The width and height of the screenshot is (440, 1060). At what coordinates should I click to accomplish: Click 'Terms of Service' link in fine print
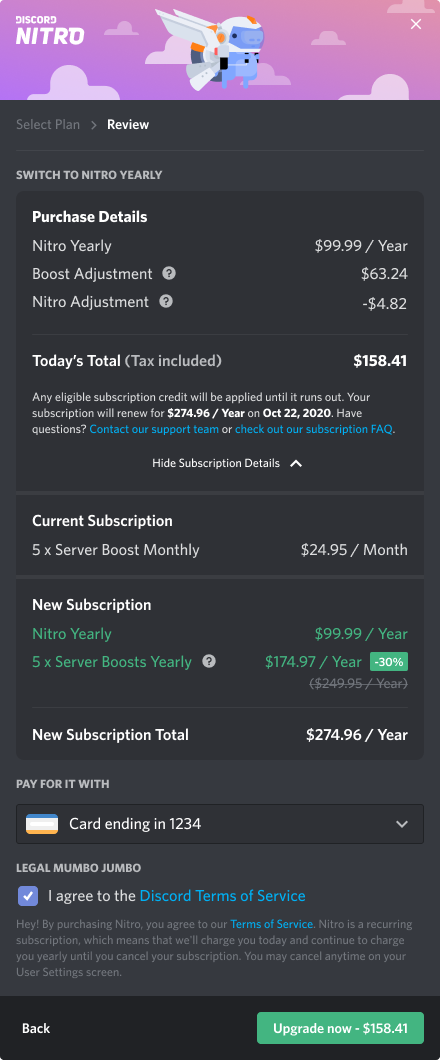(272, 924)
